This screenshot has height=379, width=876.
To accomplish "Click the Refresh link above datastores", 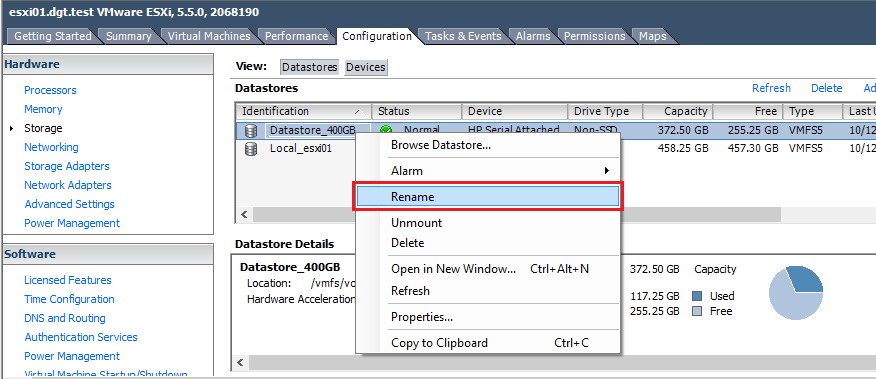I will (771, 88).
